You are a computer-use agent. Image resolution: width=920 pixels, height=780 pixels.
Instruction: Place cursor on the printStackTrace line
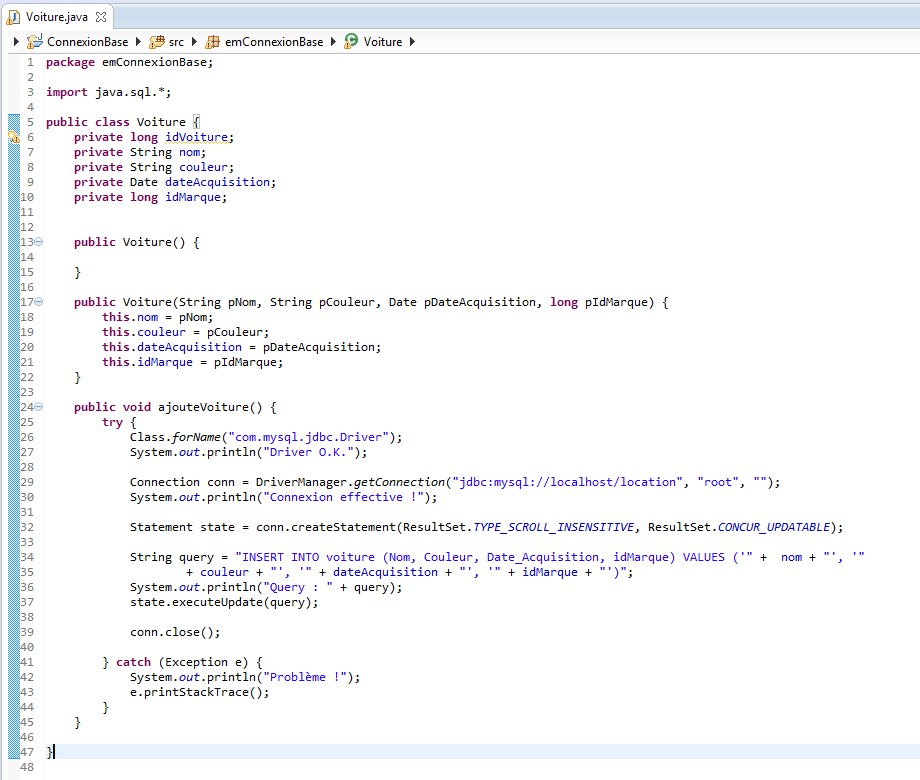click(200, 692)
